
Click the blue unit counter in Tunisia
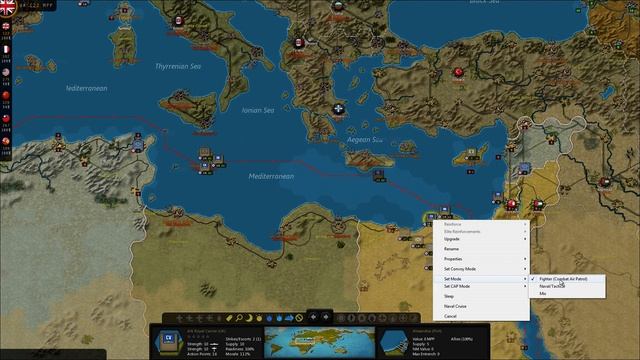(x=138, y=144)
